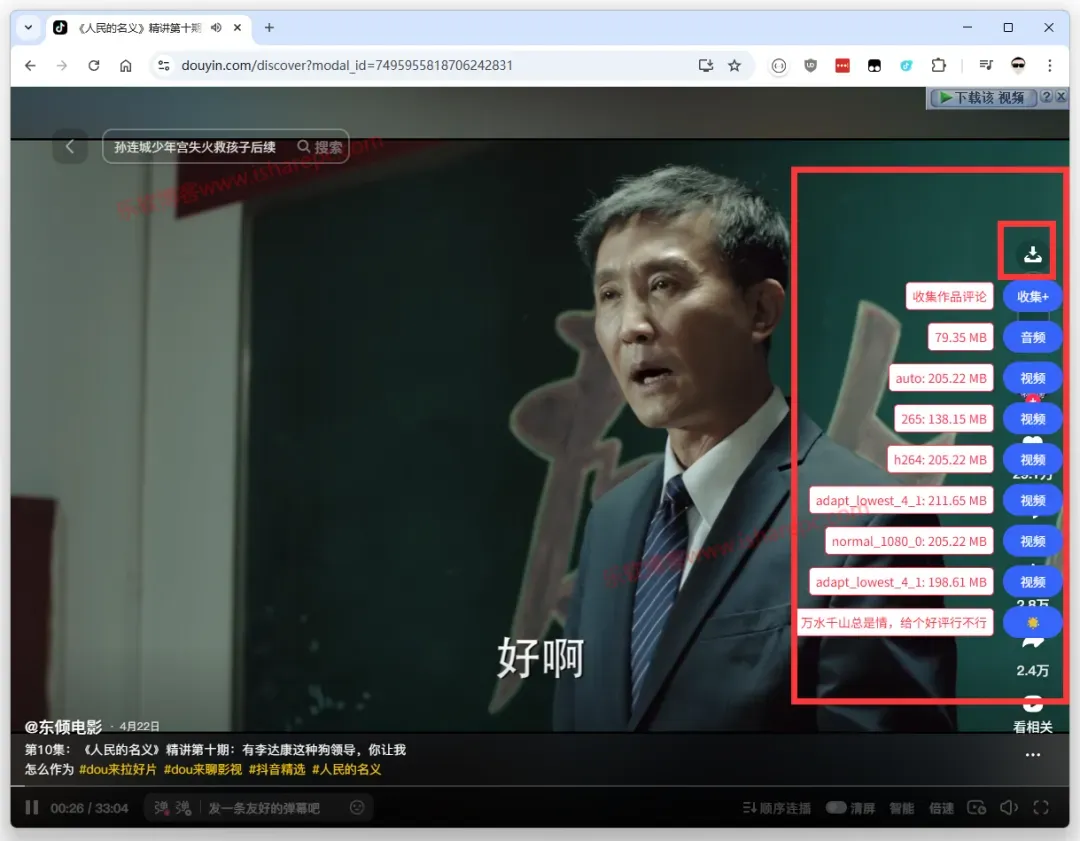
Task: Open the @东倾电影 author profile
Action: [x=63, y=727]
